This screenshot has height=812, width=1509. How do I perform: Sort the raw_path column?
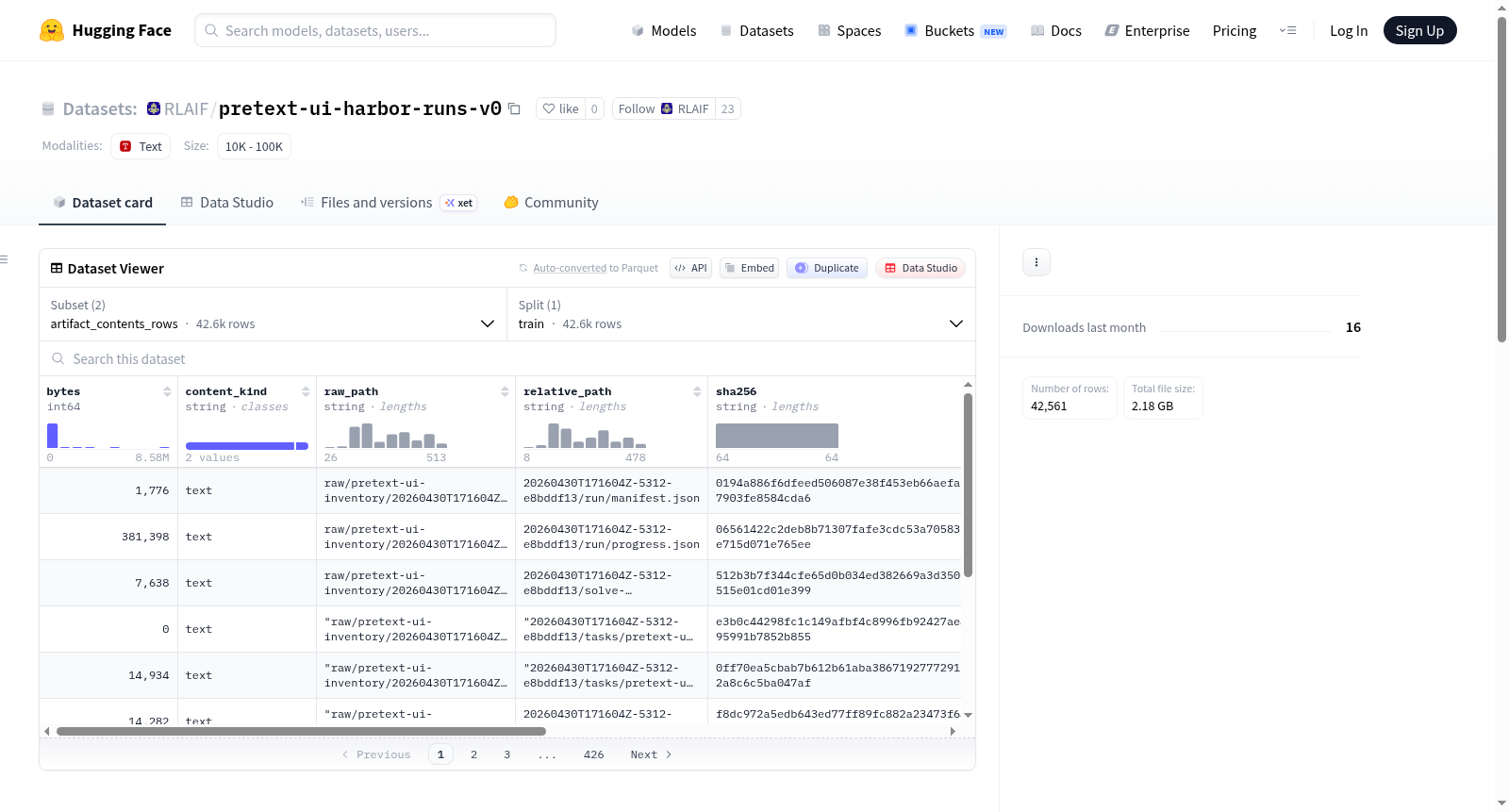pyautogui.click(x=505, y=391)
